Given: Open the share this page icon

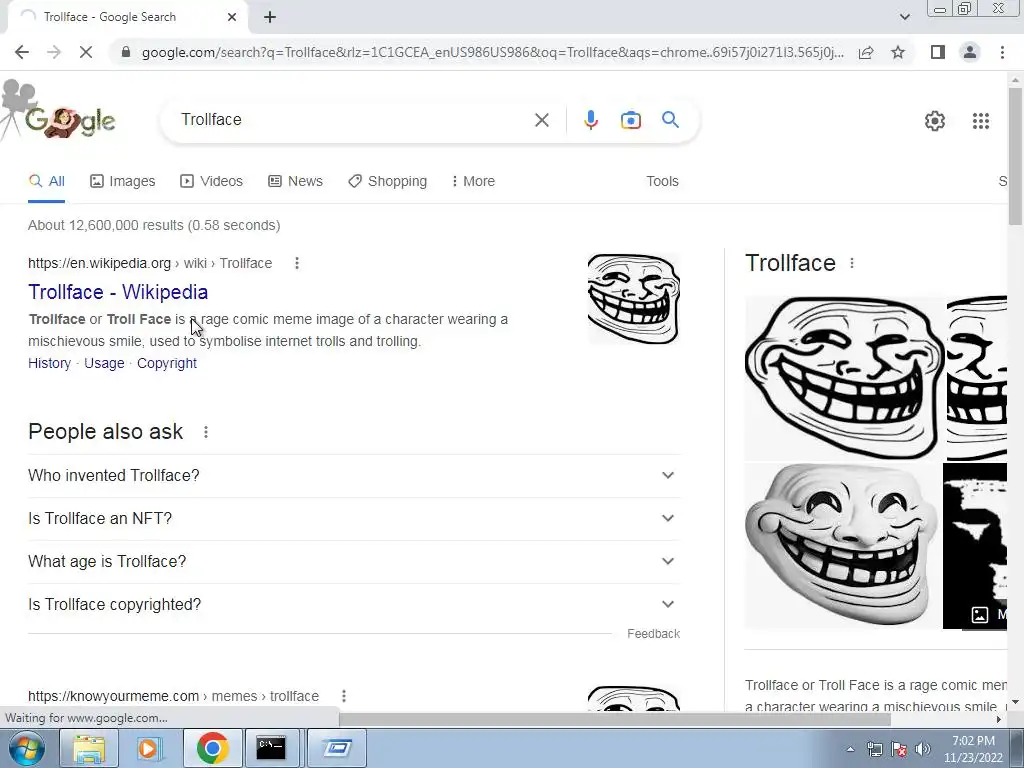Looking at the screenshot, I should tap(866, 52).
